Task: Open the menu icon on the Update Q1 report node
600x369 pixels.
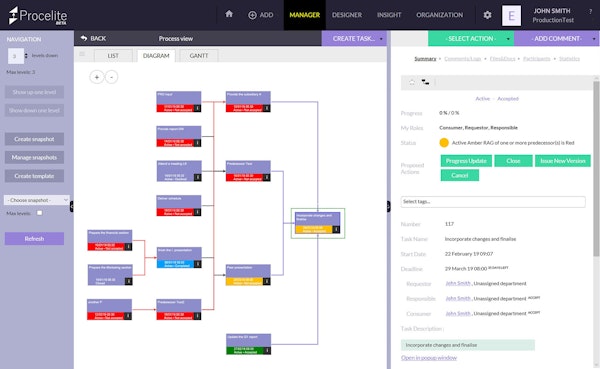Action: pyautogui.click(x=267, y=350)
